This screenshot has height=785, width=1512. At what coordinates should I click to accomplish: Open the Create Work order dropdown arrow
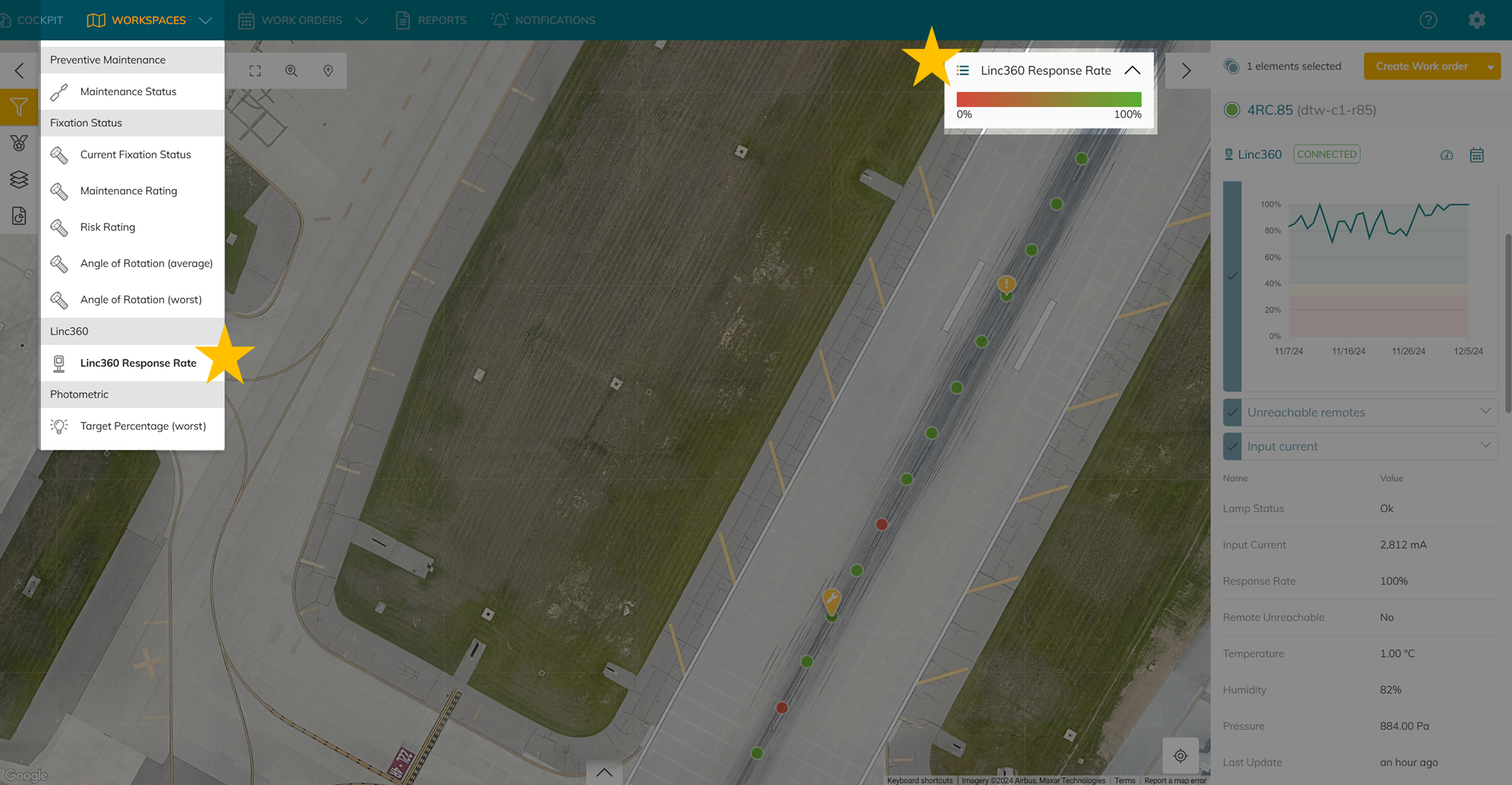[x=1490, y=66]
